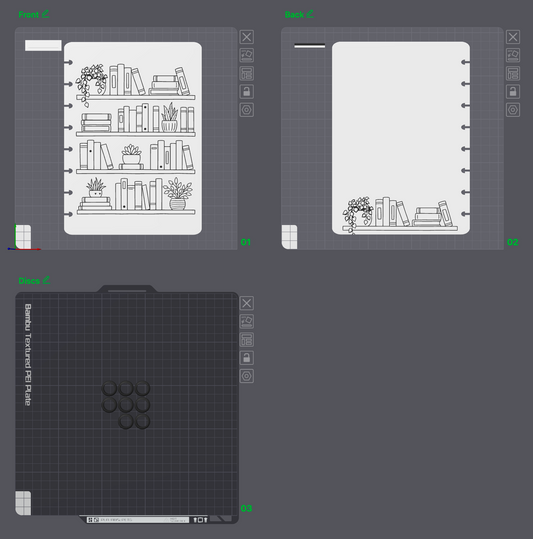Edit the Back plate name with pencil icon
533x539 pixels.
310,14
